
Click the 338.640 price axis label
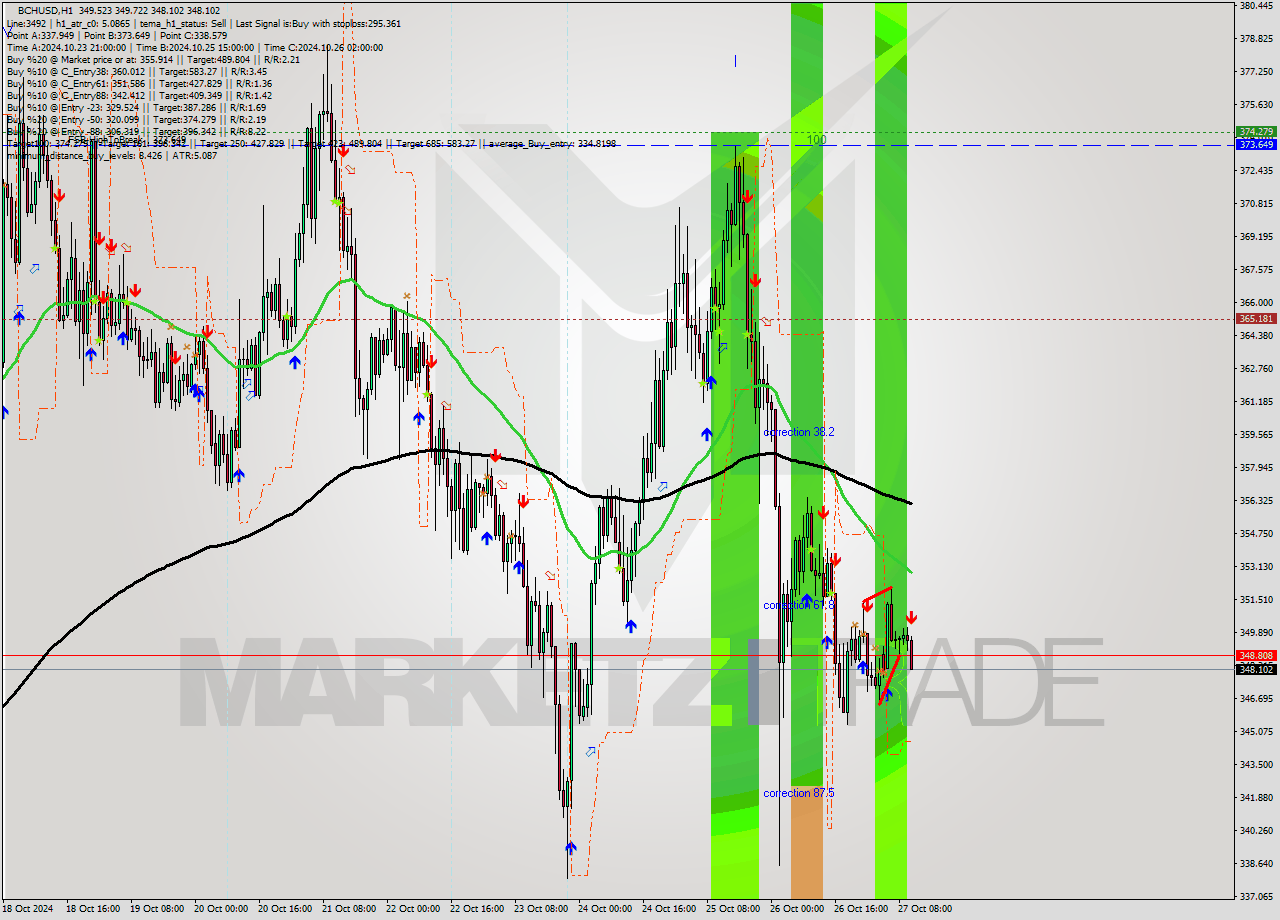click(x=1256, y=864)
